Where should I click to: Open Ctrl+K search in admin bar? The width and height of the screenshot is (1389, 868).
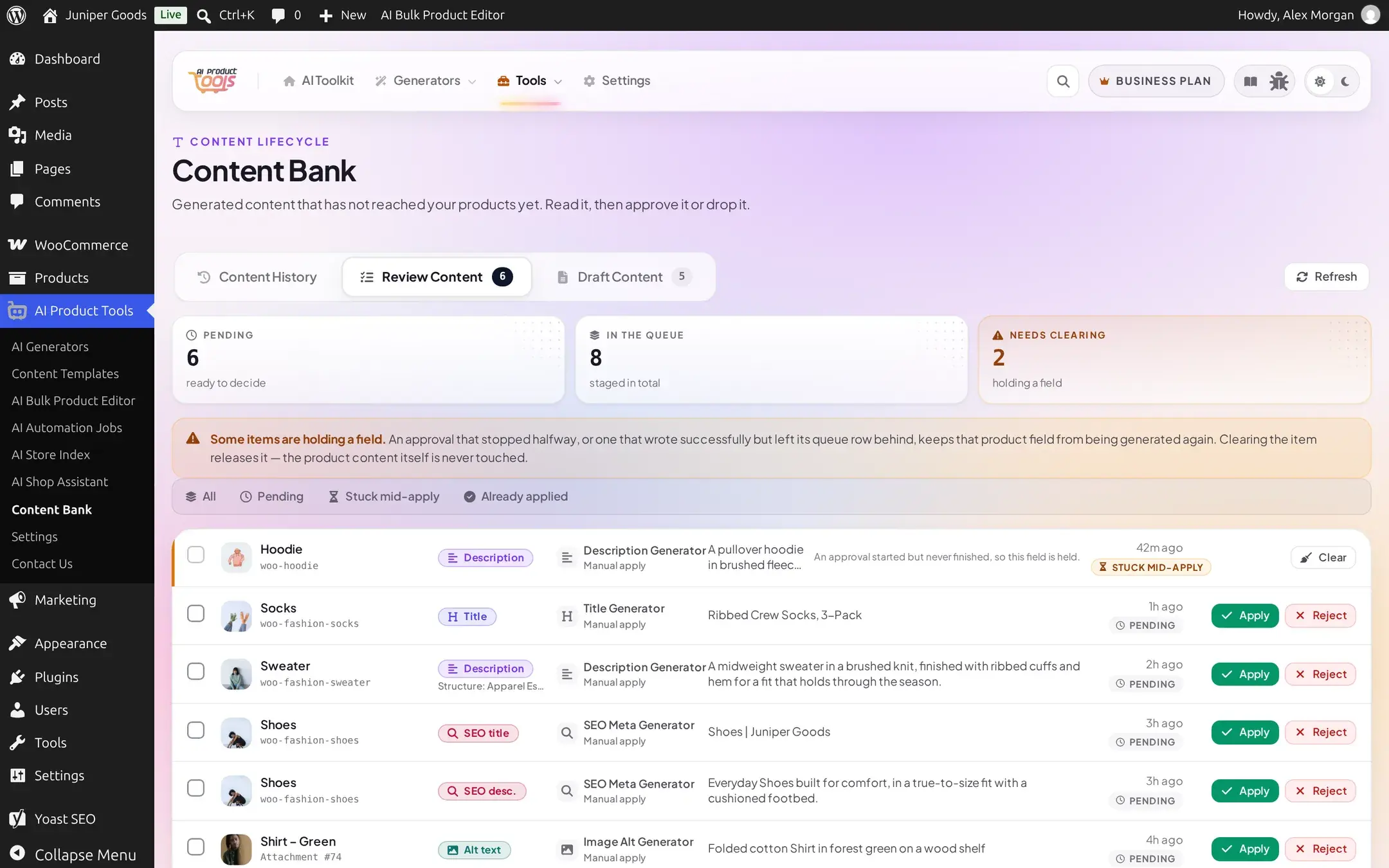(226, 15)
